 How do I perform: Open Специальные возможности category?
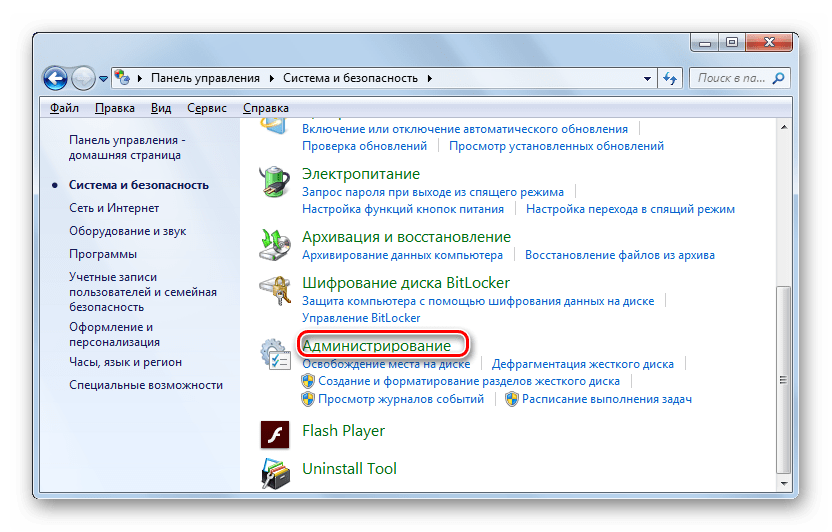pyautogui.click(x=146, y=385)
